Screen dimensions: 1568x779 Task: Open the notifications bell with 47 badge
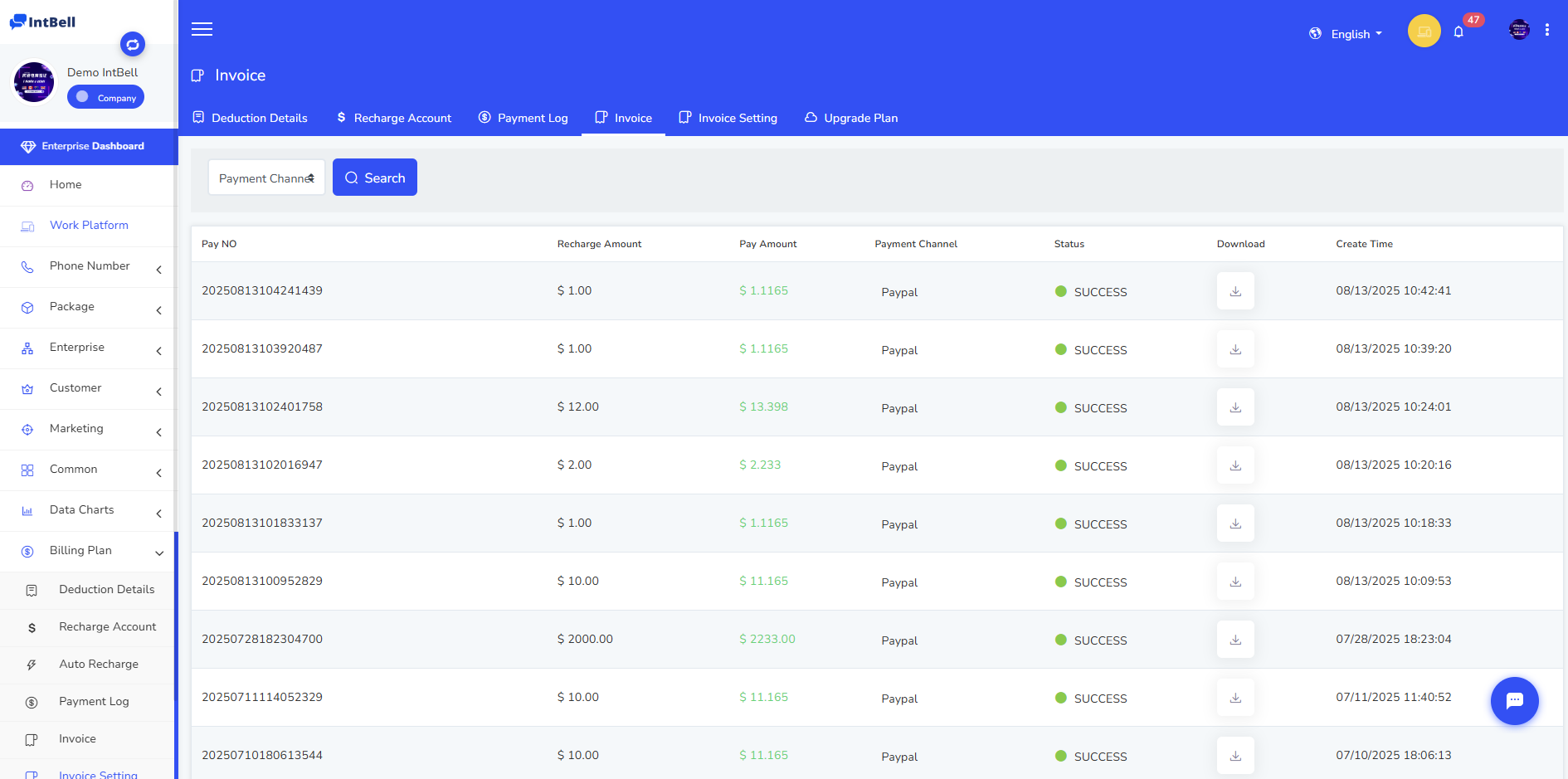1458,32
